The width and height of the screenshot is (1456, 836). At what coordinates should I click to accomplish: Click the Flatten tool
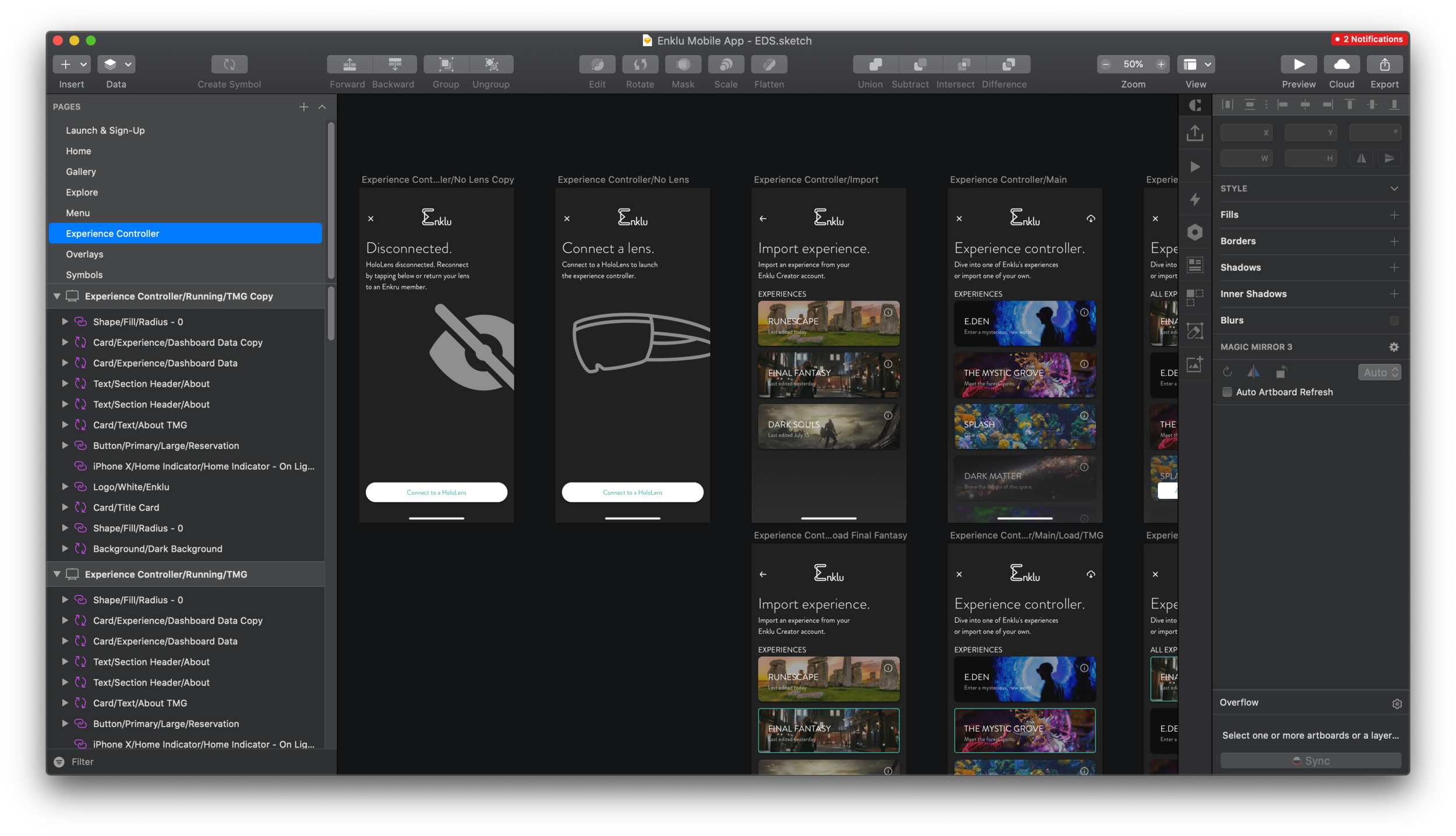point(769,64)
